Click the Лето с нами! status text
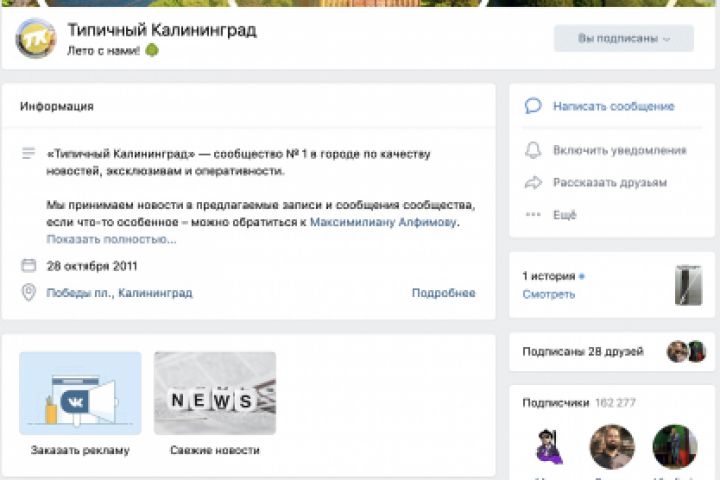This screenshot has height=480, width=720. click(103, 51)
